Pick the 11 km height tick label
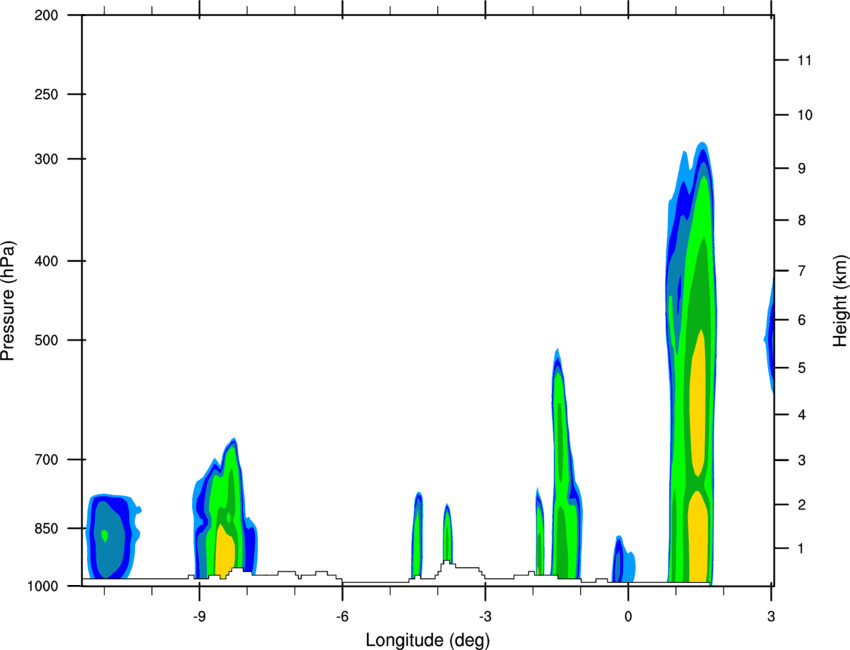This screenshot has width=850, height=650. tap(805, 60)
